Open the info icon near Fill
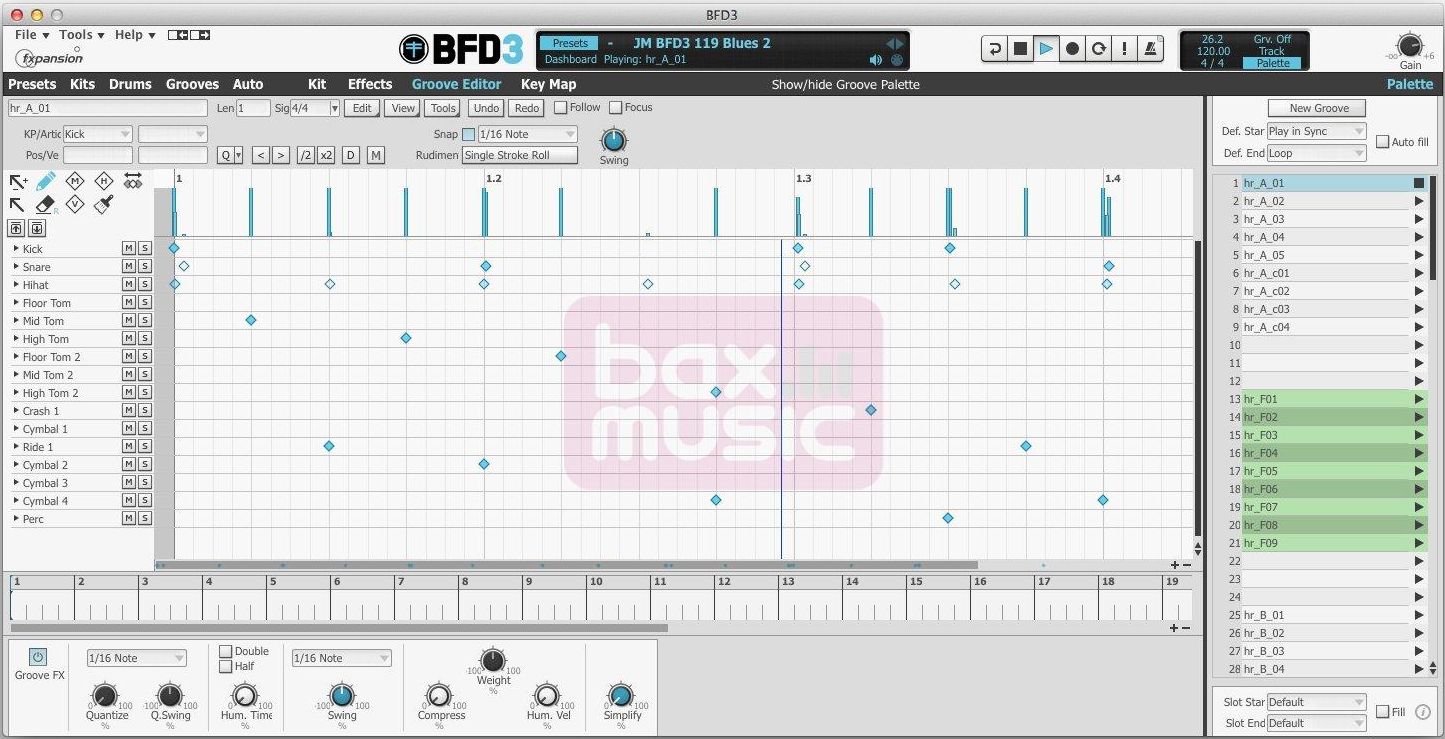Image resolution: width=1445 pixels, height=739 pixels. click(x=1422, y=712)
